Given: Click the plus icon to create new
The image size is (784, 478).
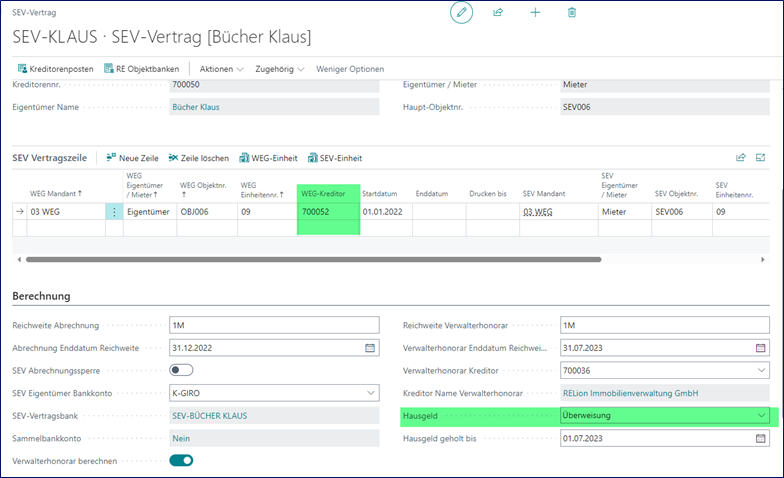Looking at the screenshot, I should [535, 12].
